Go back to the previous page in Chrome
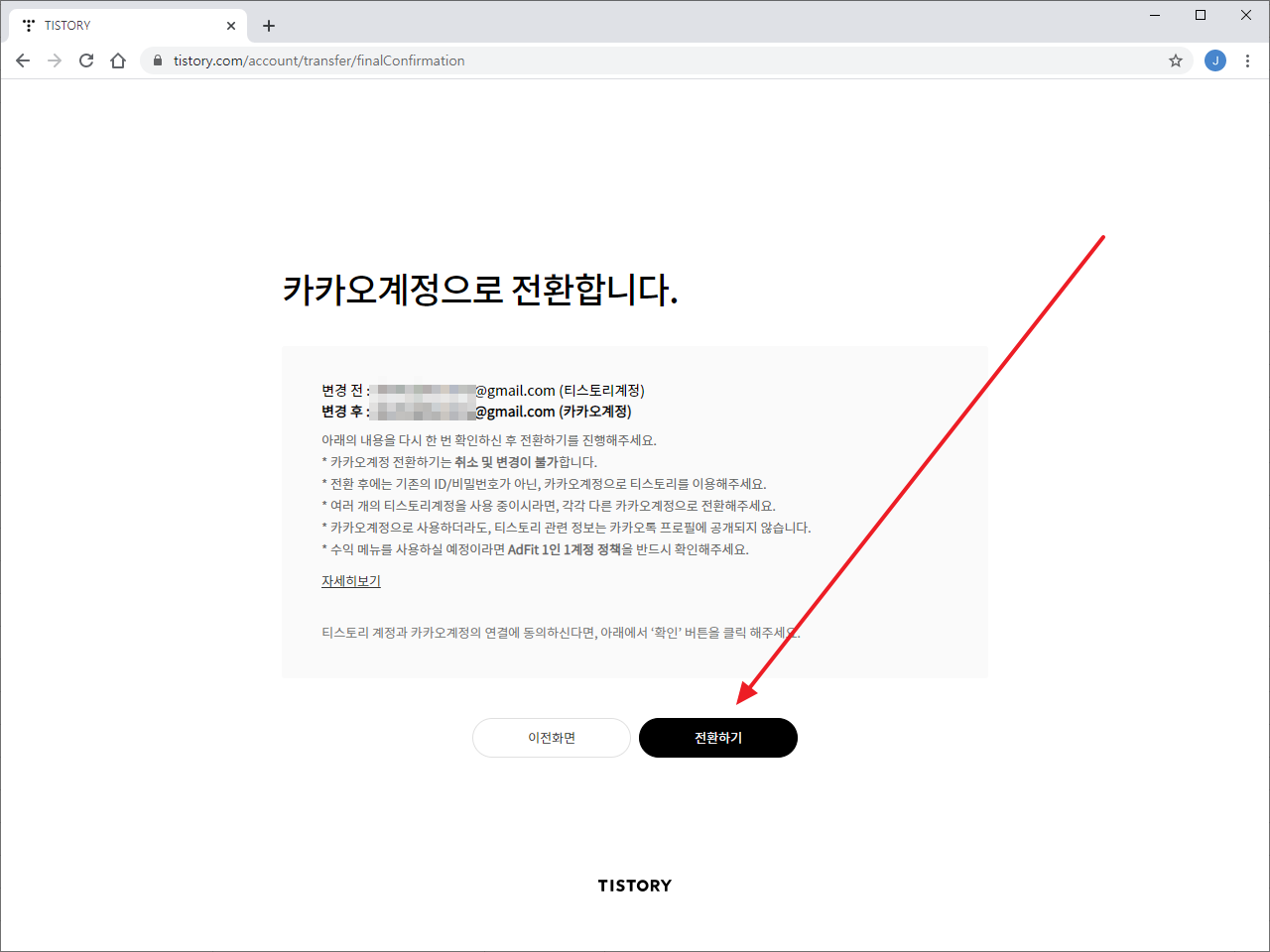Image resolution: width=1270 pixels, height=952 pixels. pos(23,60)
